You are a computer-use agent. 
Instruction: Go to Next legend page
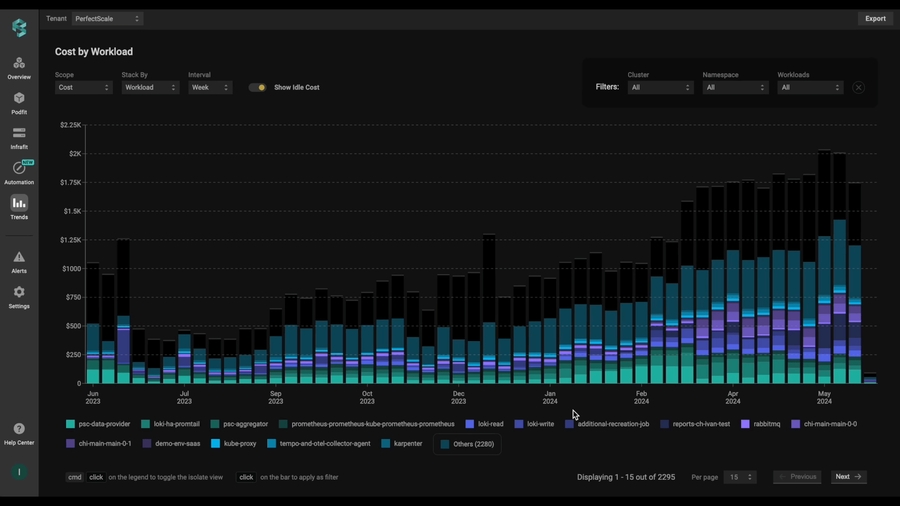coord(848,477)
